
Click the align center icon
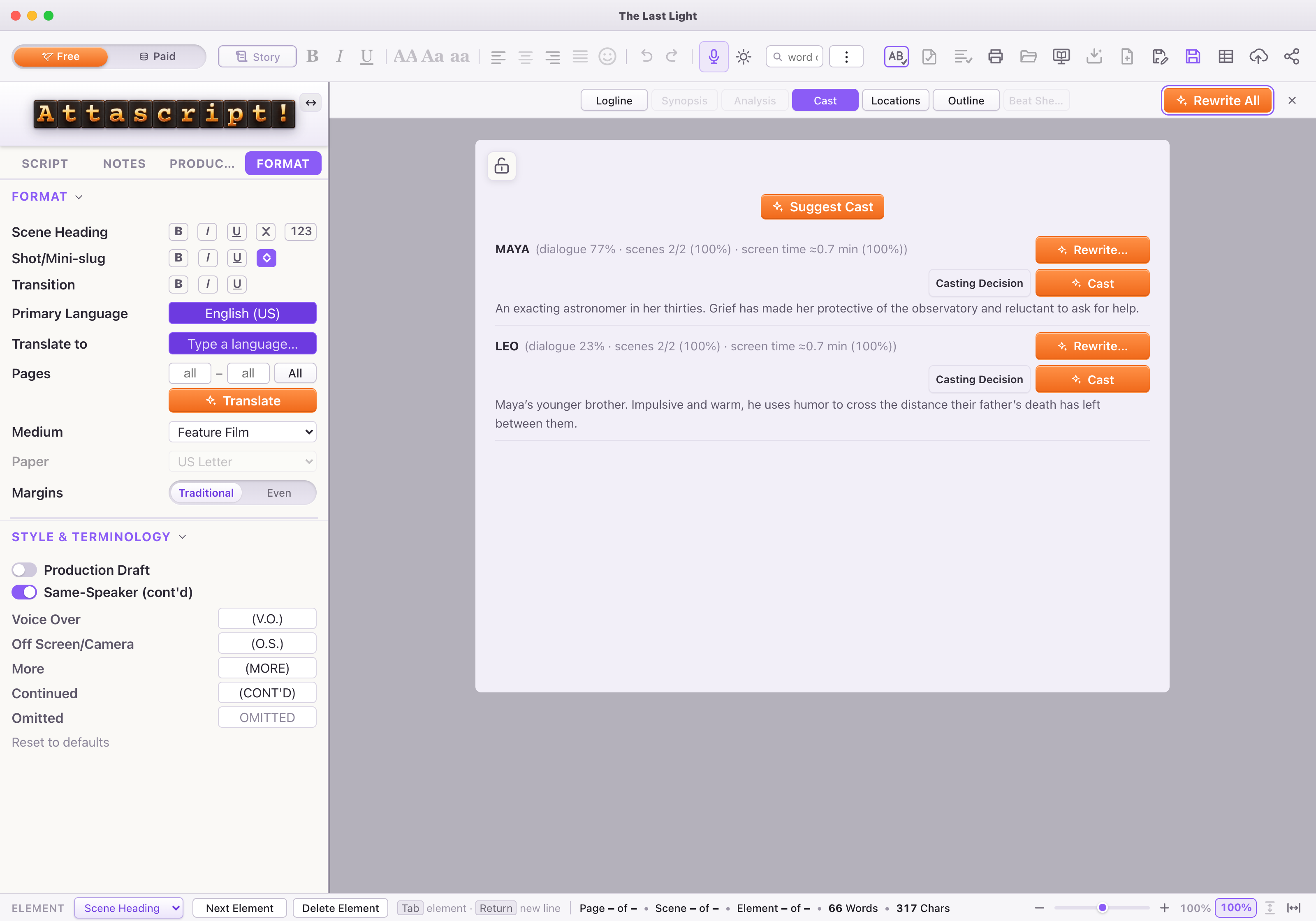(x=525, y=56)
